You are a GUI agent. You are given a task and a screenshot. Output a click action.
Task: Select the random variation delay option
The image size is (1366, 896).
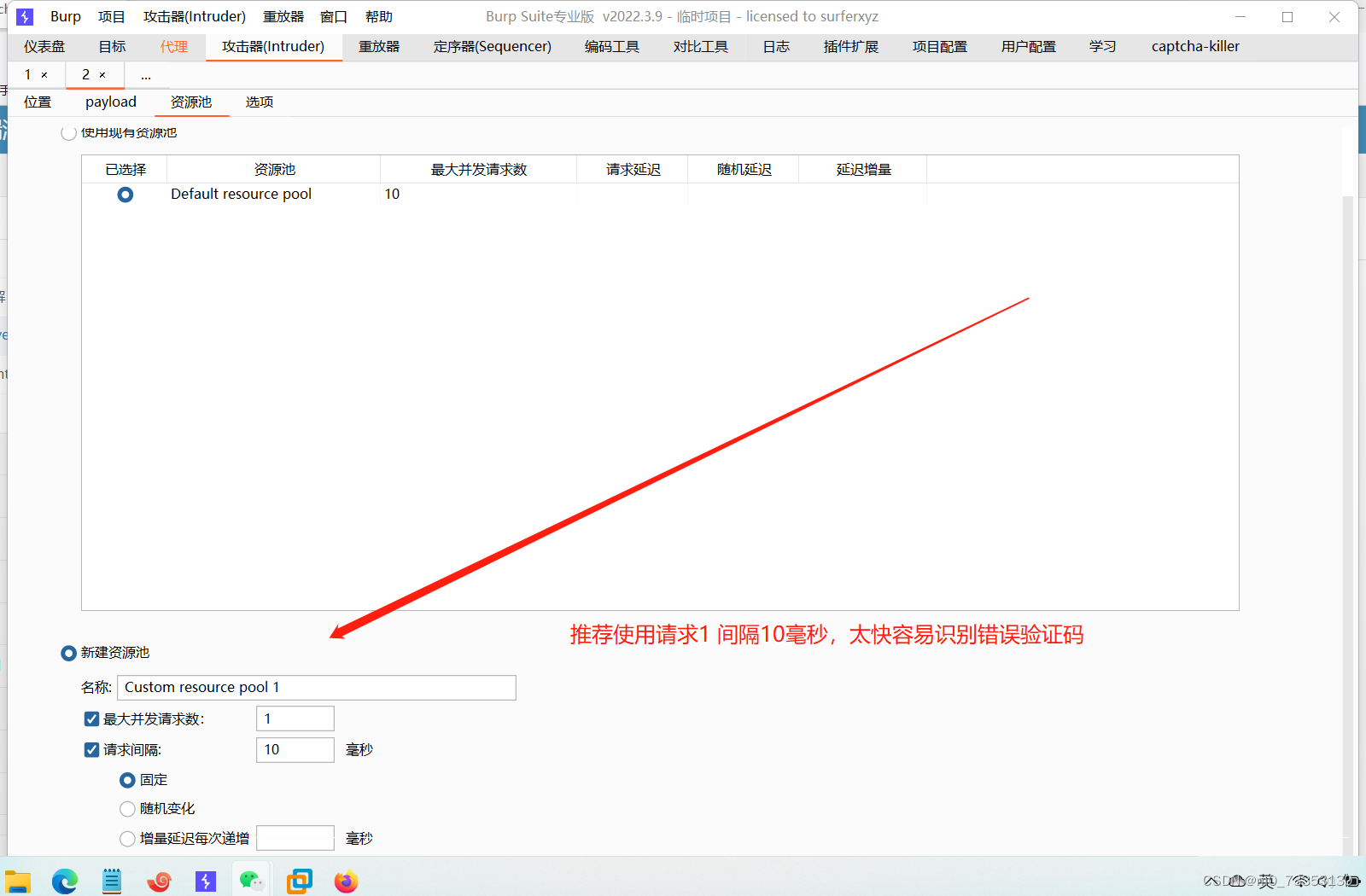[127, 809]
